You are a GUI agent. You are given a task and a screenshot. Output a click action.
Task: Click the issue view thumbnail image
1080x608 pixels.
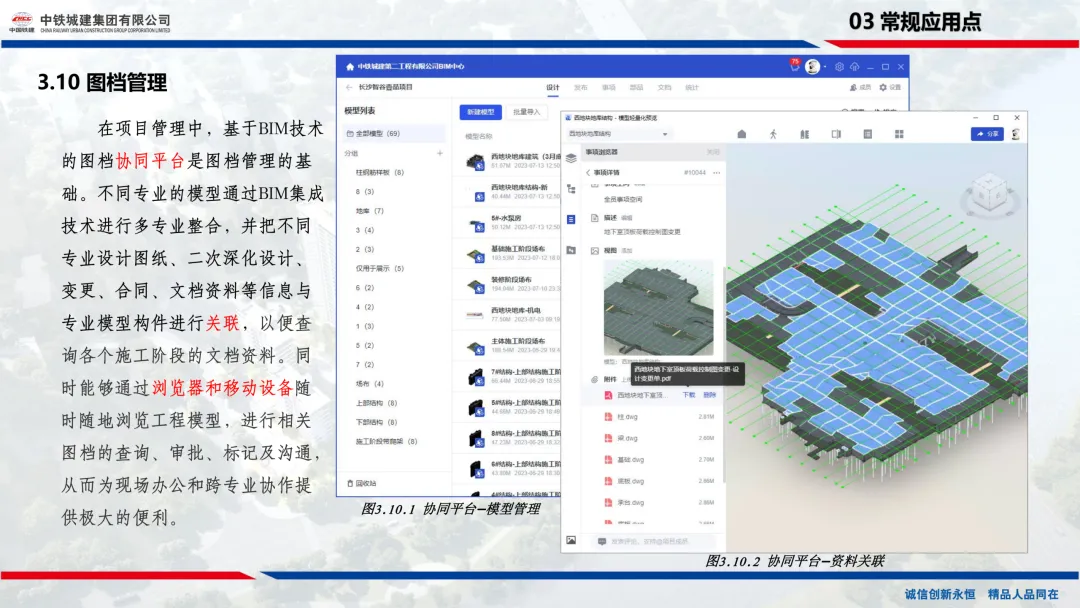tap(658, 308)
